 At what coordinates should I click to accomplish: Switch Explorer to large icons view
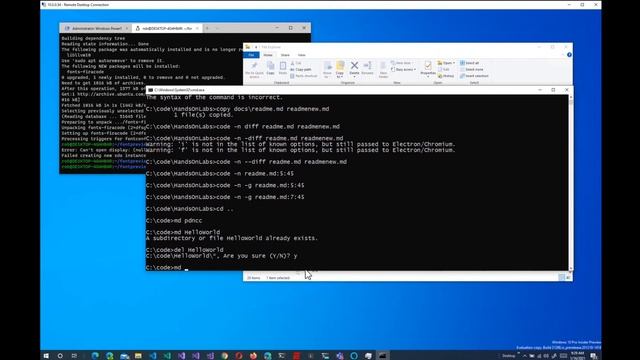coord(568,278)
